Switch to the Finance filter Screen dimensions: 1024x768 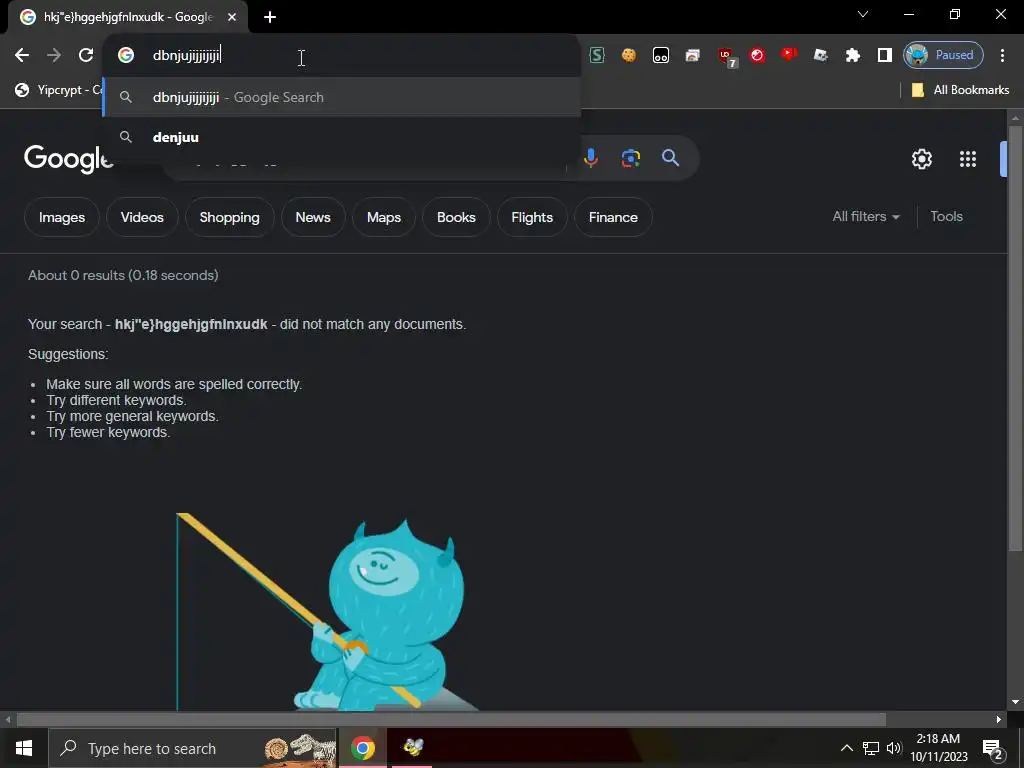[x=613, y=217]
